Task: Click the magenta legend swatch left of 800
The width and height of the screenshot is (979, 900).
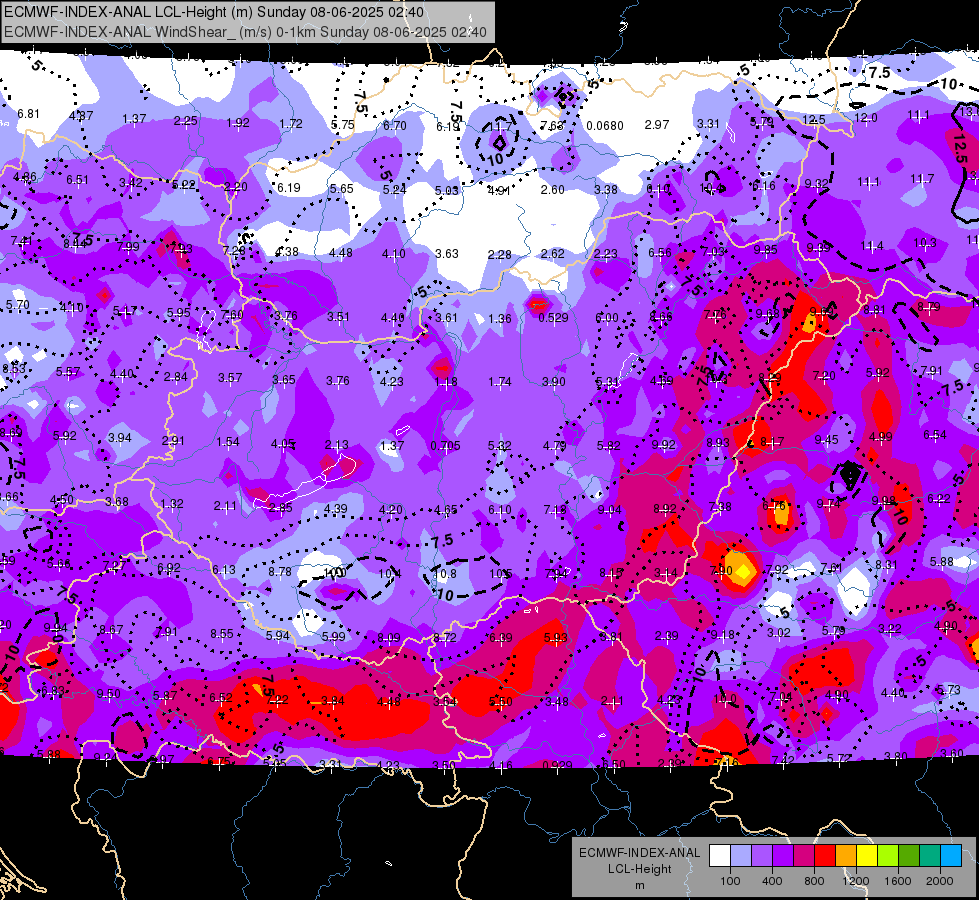Action: pos(804,856)
